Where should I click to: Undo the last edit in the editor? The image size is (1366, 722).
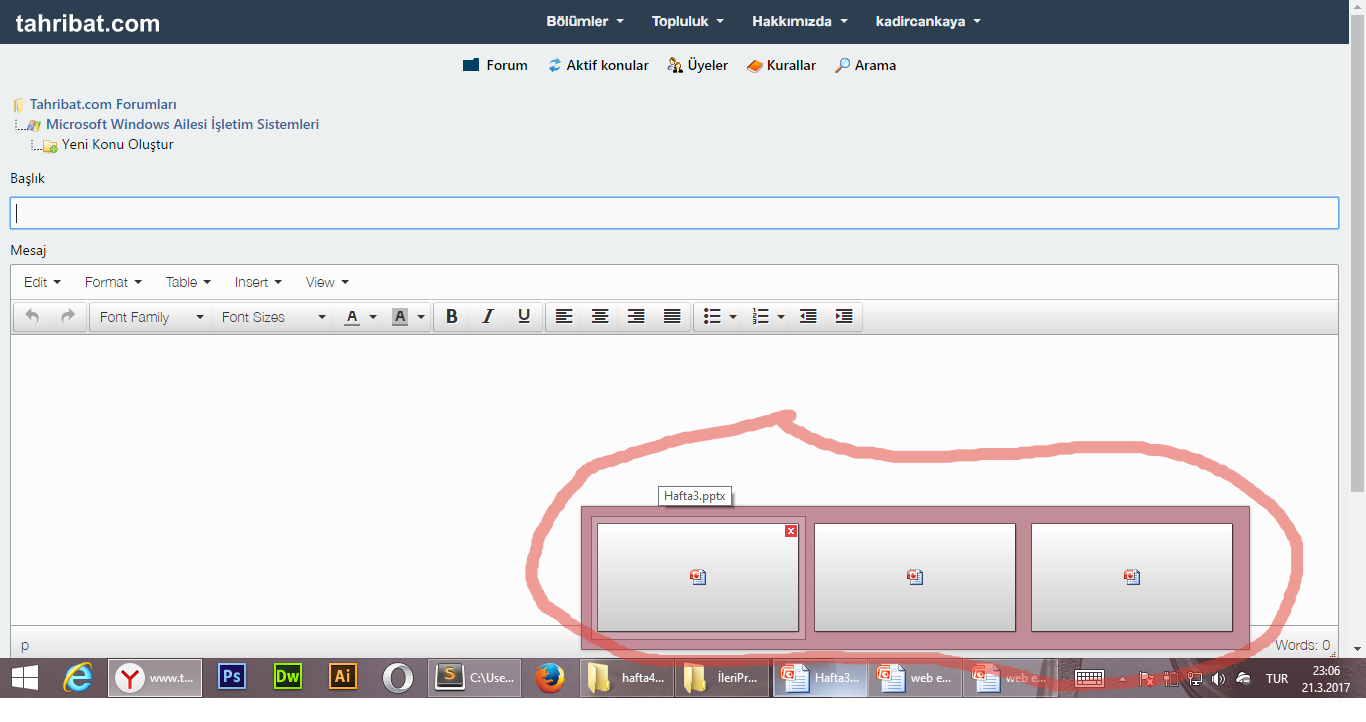32,317
